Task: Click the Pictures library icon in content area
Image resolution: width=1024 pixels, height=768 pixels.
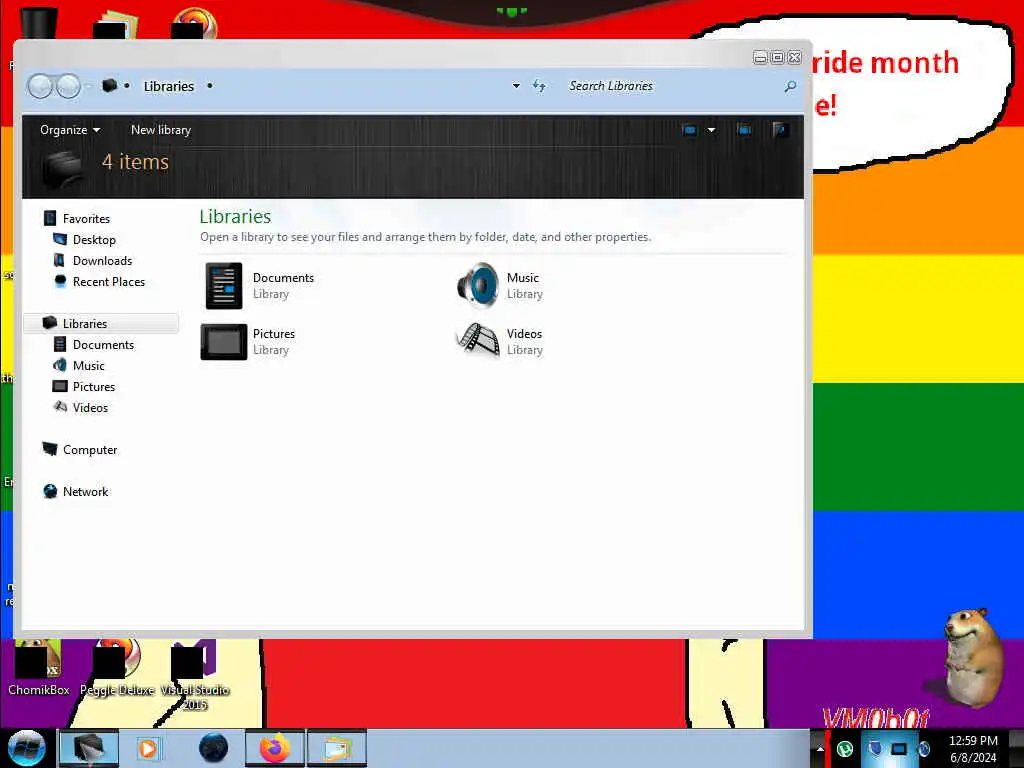Action: point(223,342)
